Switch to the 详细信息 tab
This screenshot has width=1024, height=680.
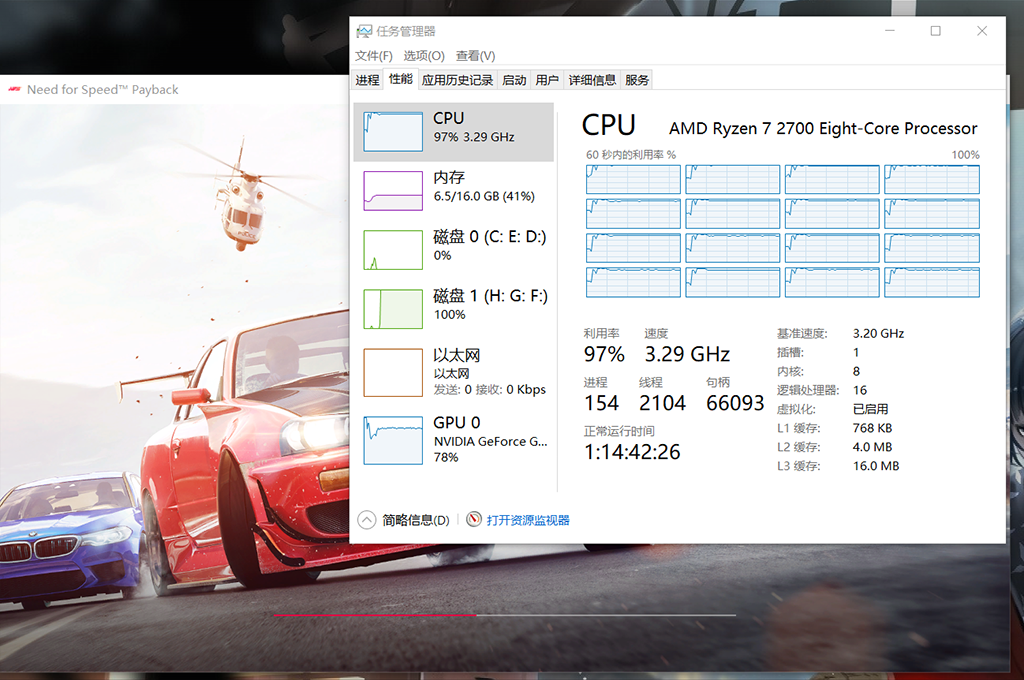592,80
